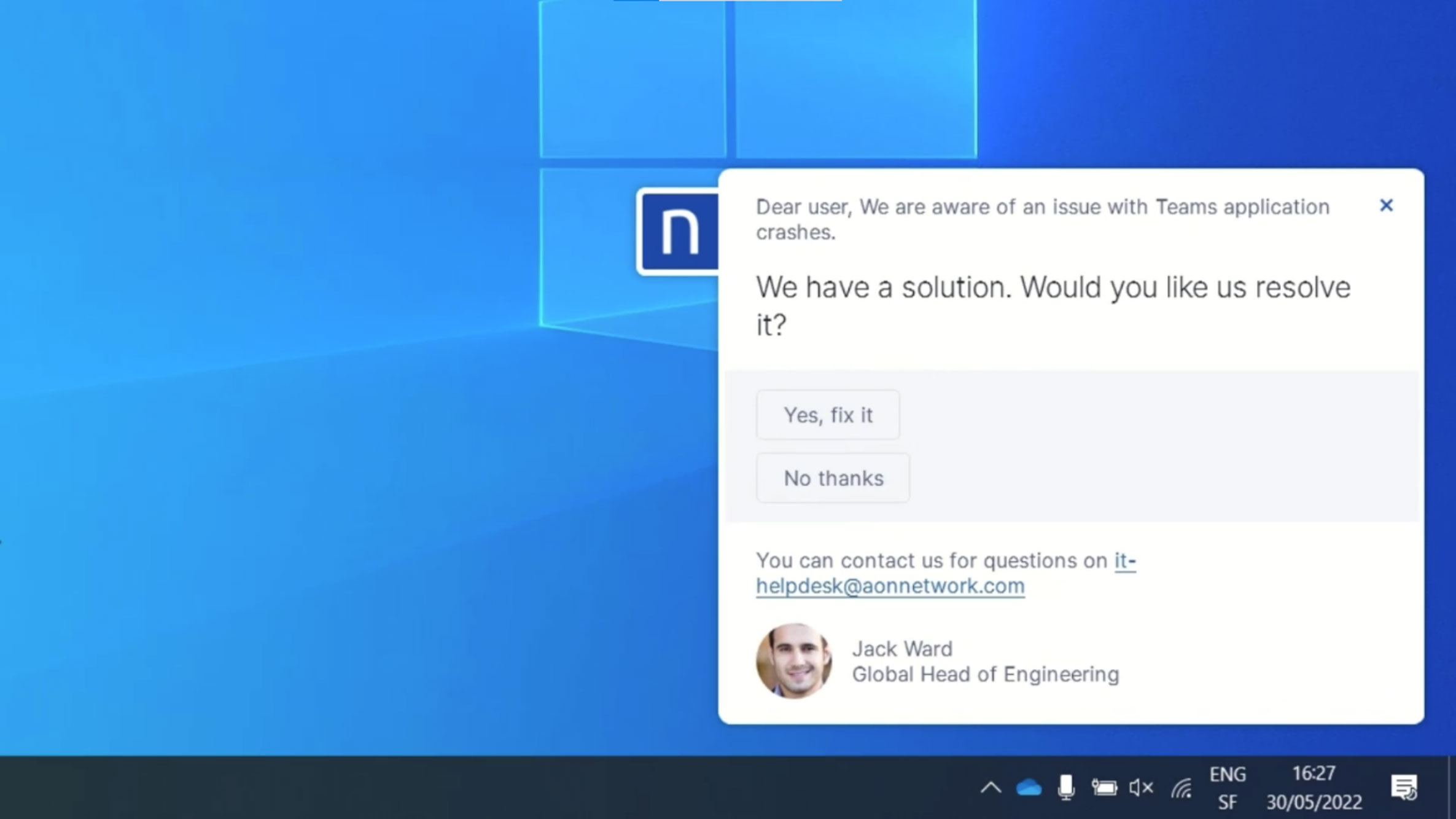Click the 'Jack Ward' sender name
The width and height of the screenshot is (1456, 819).
coord(902,649)
